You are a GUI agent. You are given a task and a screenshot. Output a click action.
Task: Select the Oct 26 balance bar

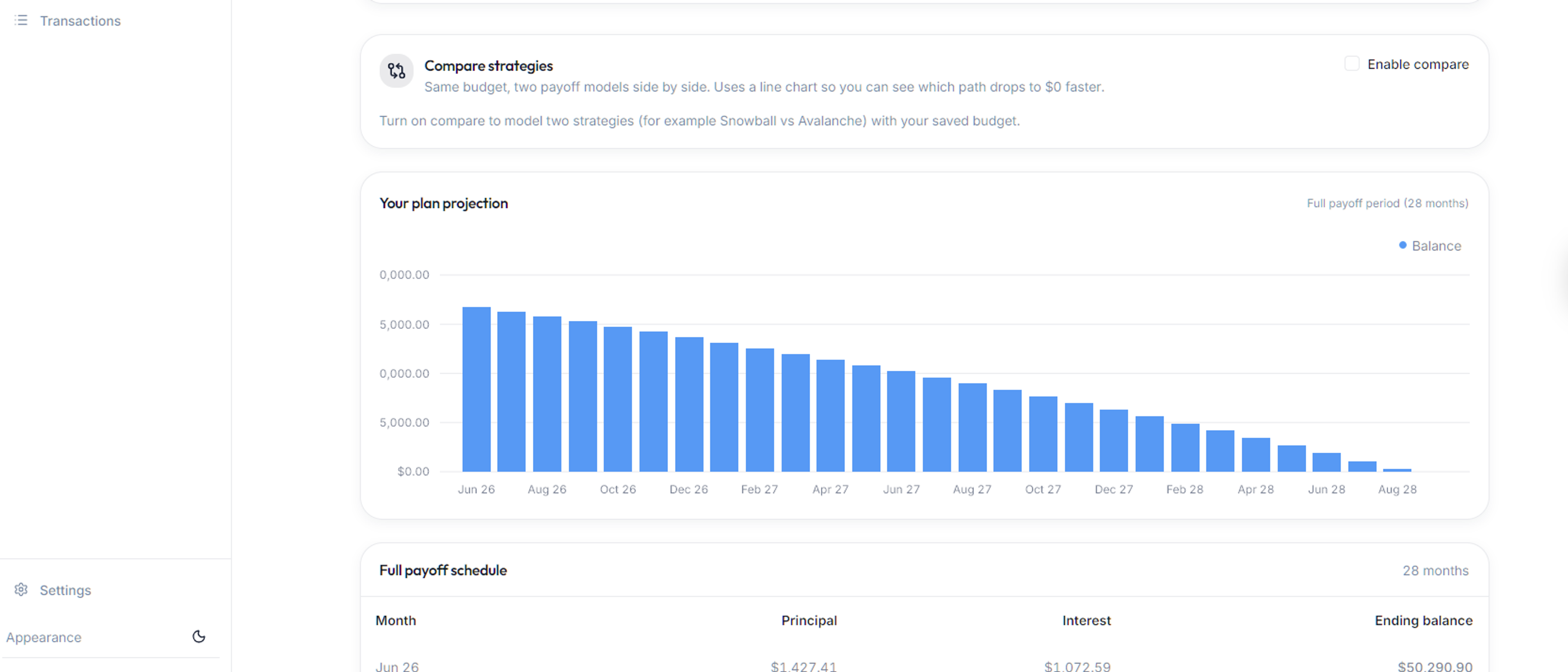tap(618, 399)
